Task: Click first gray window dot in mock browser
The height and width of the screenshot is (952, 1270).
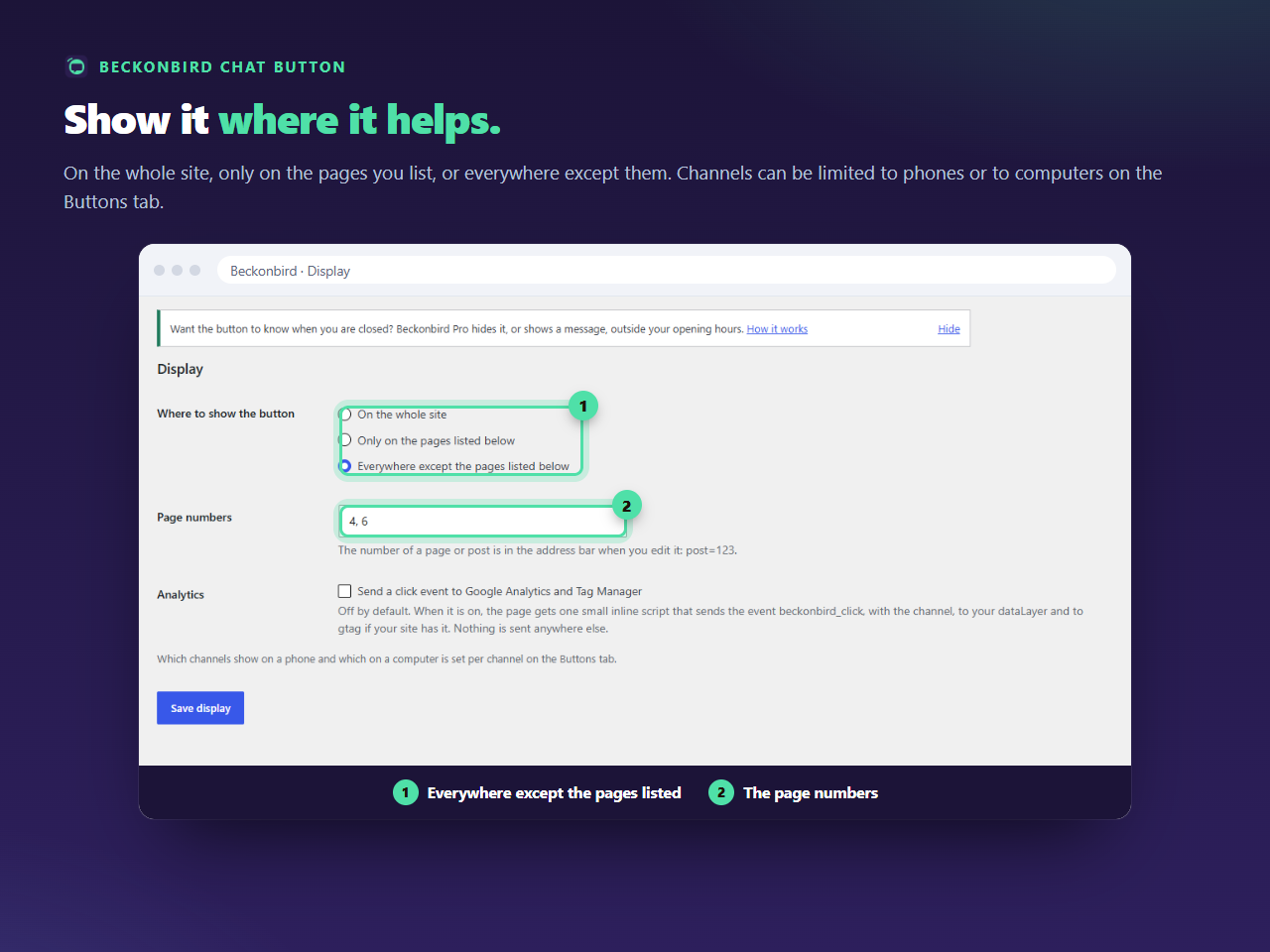Action: 159,270
